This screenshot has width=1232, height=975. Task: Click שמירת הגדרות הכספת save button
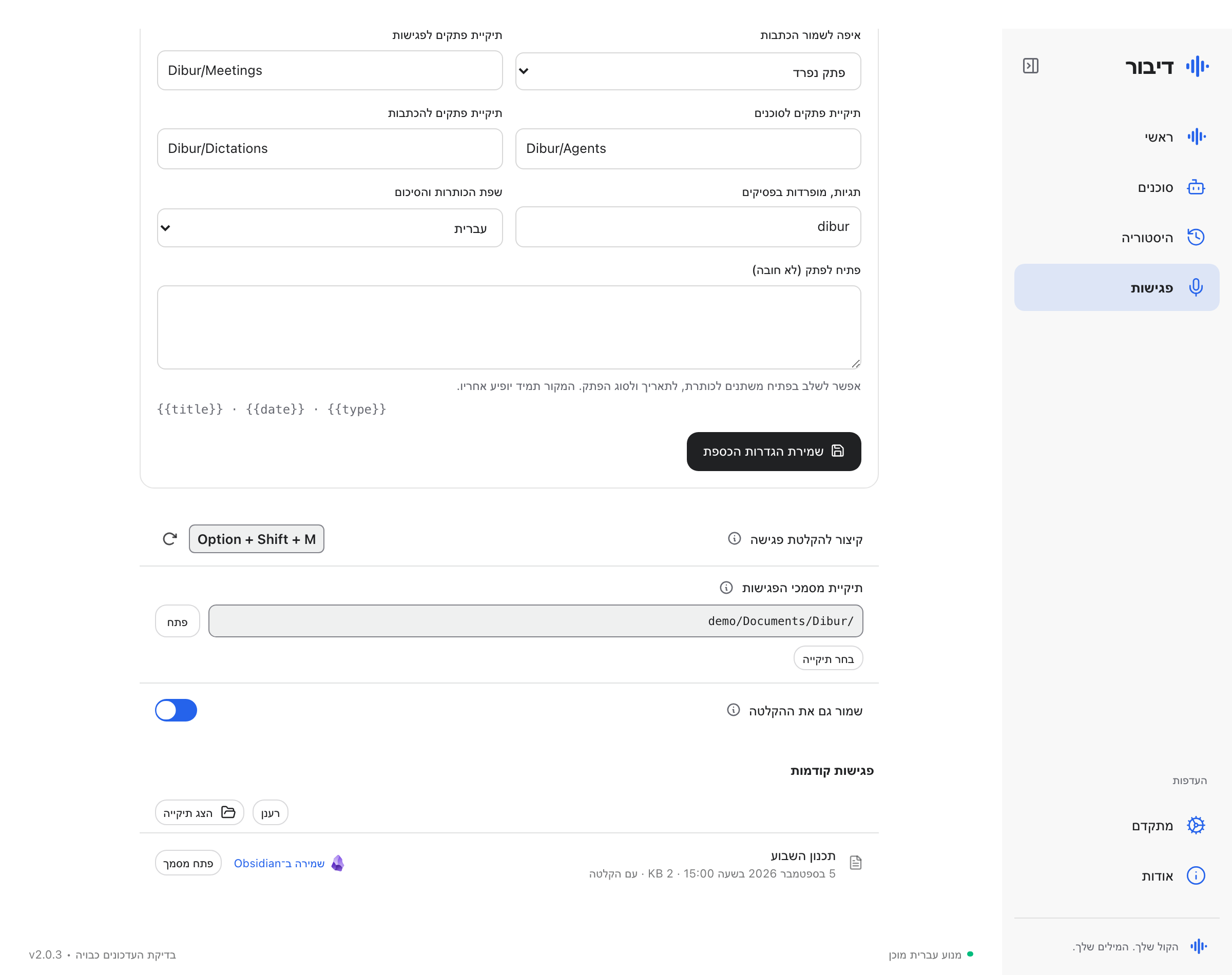click(774, 452)
